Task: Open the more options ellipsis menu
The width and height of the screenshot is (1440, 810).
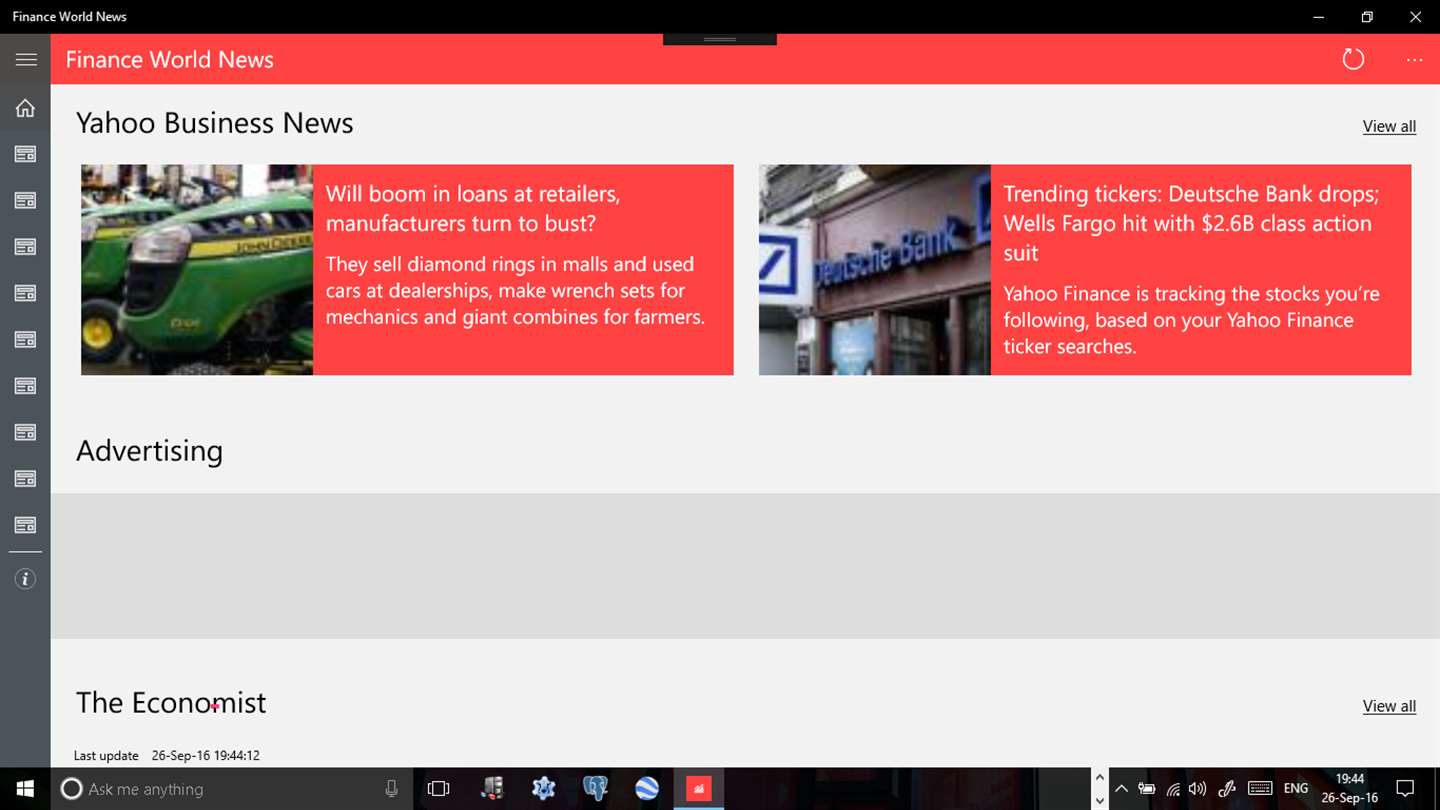Action: 1414,60
